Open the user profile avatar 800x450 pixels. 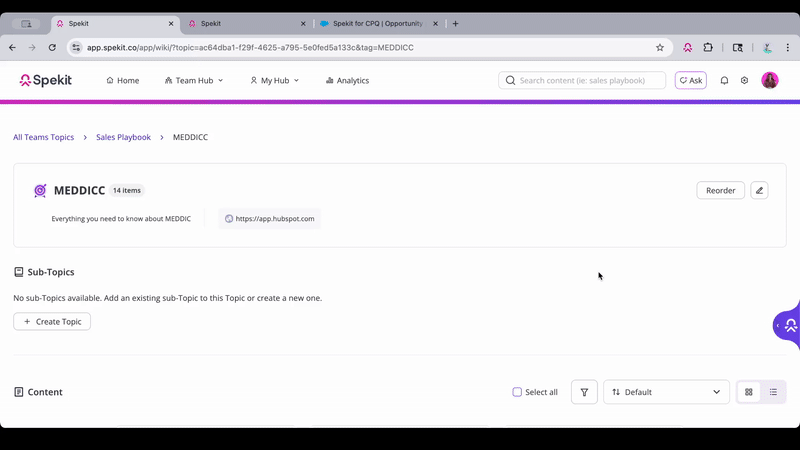point(769,80)
